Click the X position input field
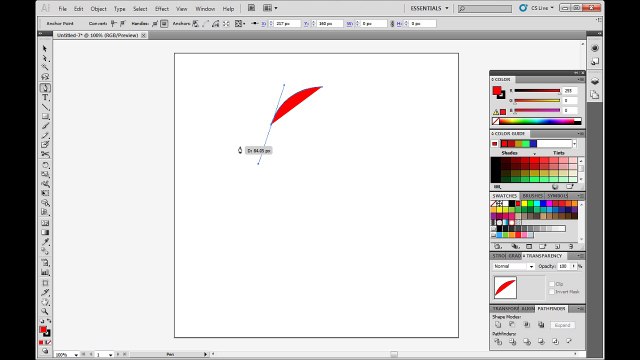The height and width of the screenshot is (360, 640). (287, 24)
